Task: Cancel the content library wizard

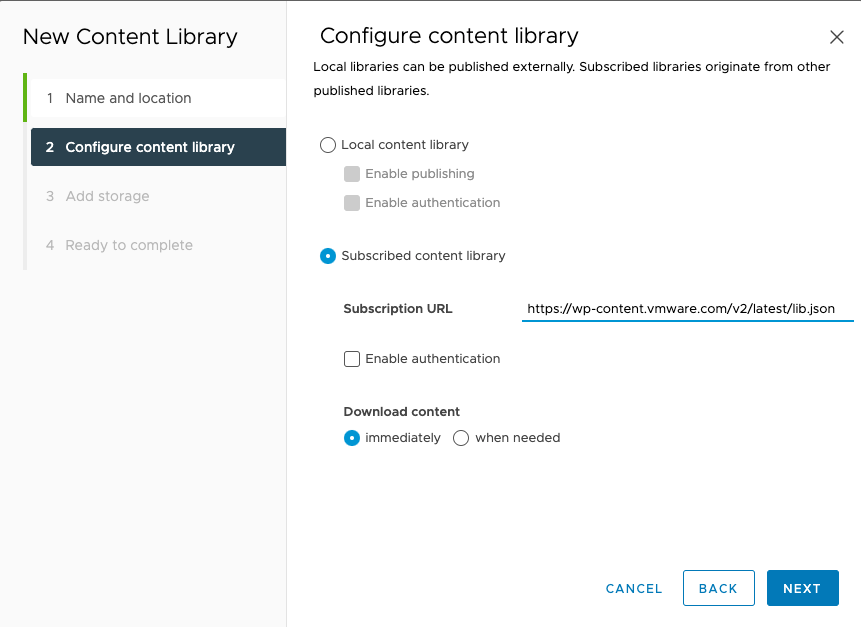Action: point(634,589)
